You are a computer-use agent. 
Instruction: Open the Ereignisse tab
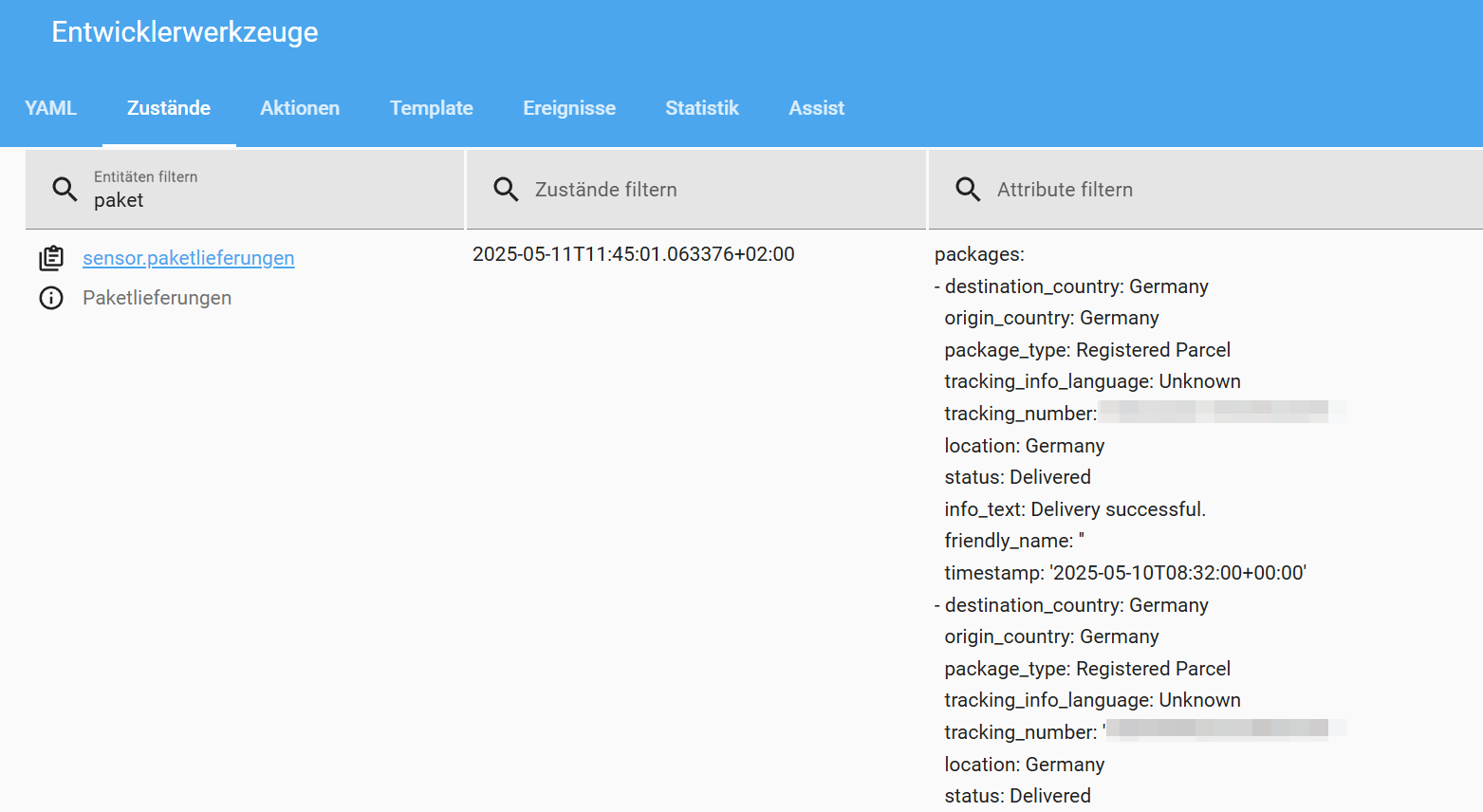click(x=569, y=108)
